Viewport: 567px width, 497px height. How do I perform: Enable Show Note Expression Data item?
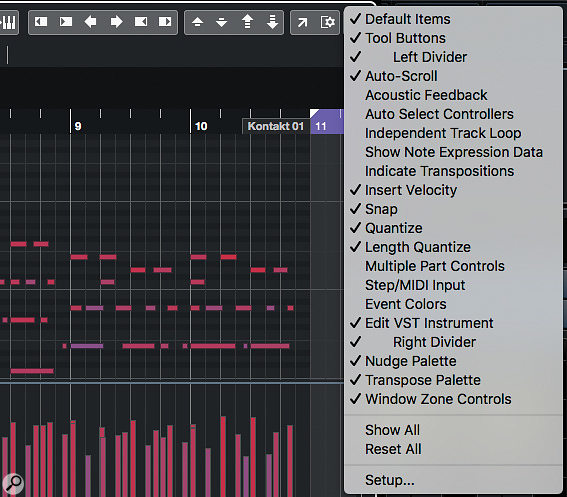pos(453,152)
